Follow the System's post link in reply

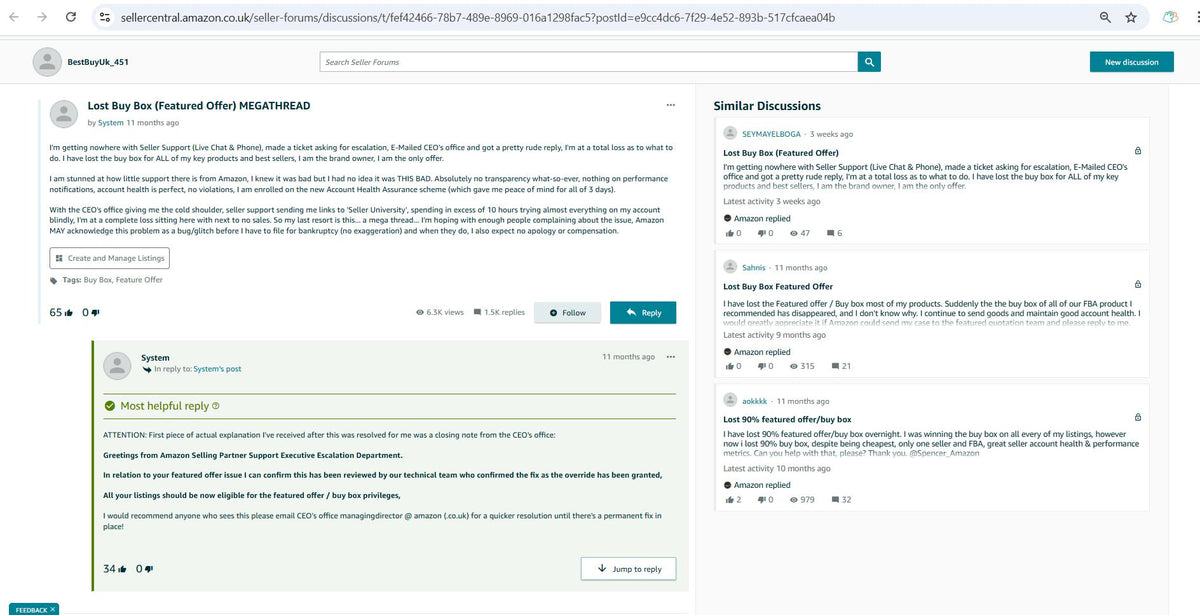click(217, 369)
